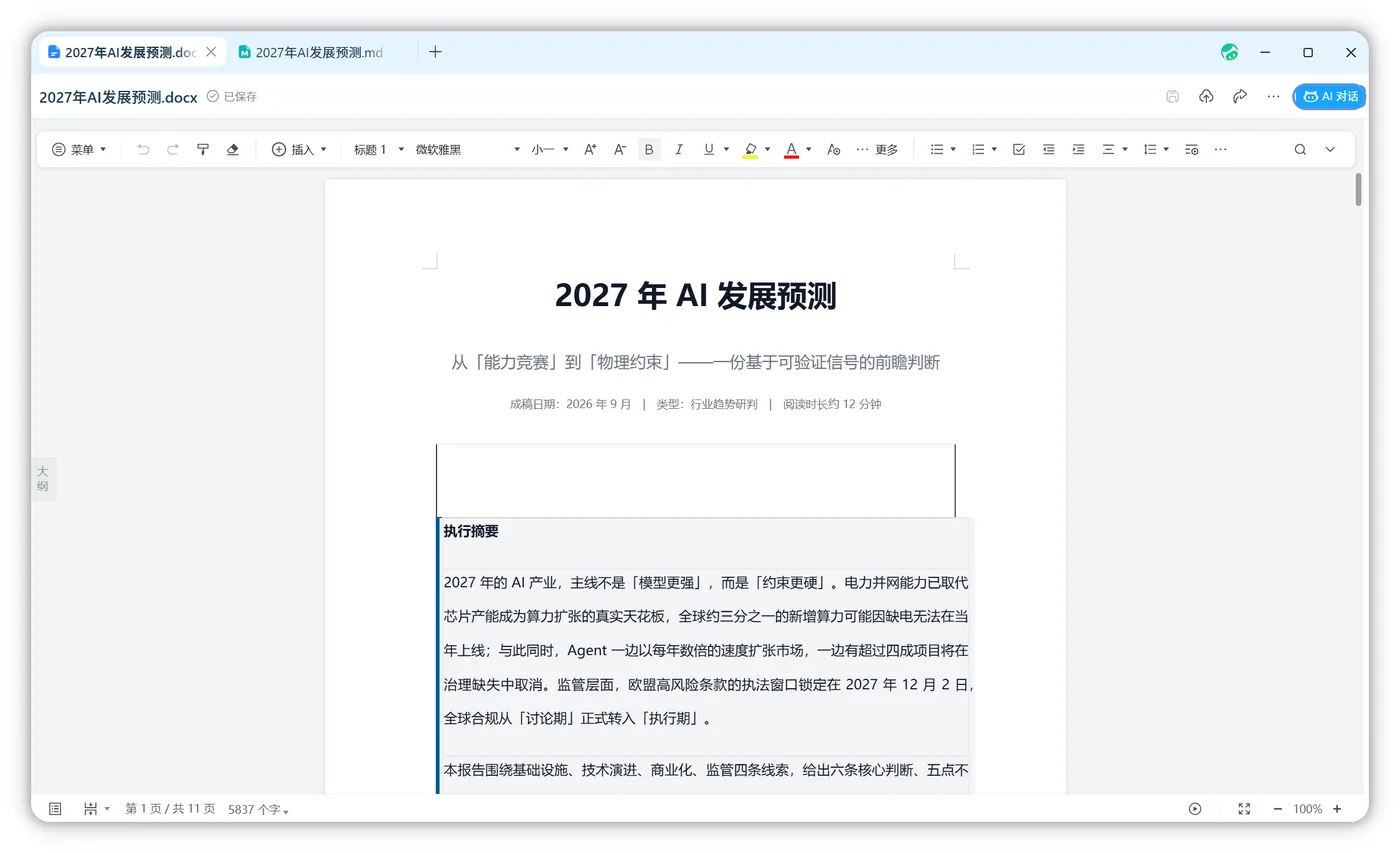1400x853 pixels.
Task: Zoom in with the plus button
Action: [1337, 808]
